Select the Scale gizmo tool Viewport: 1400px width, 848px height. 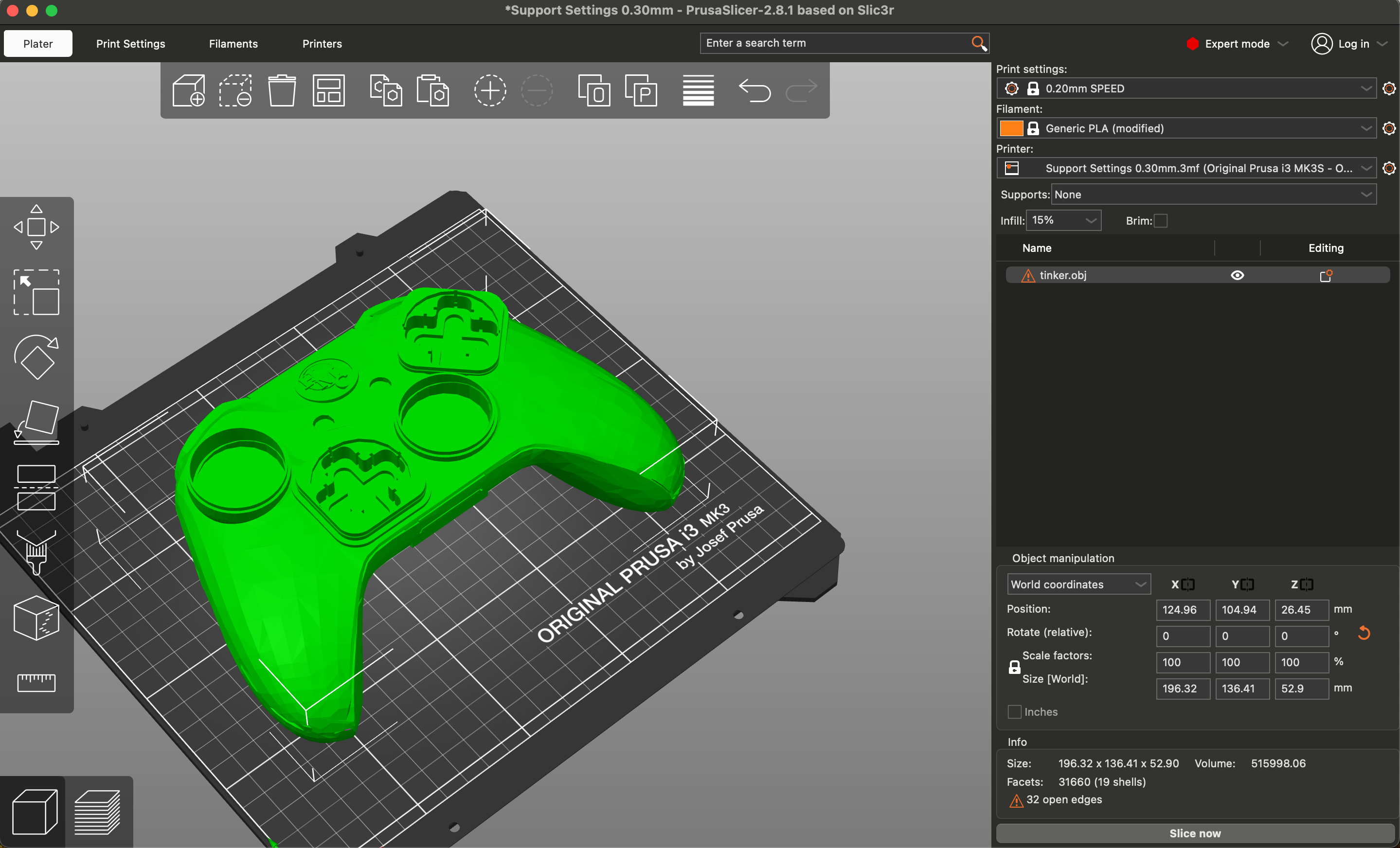click(x=36, y=292)
